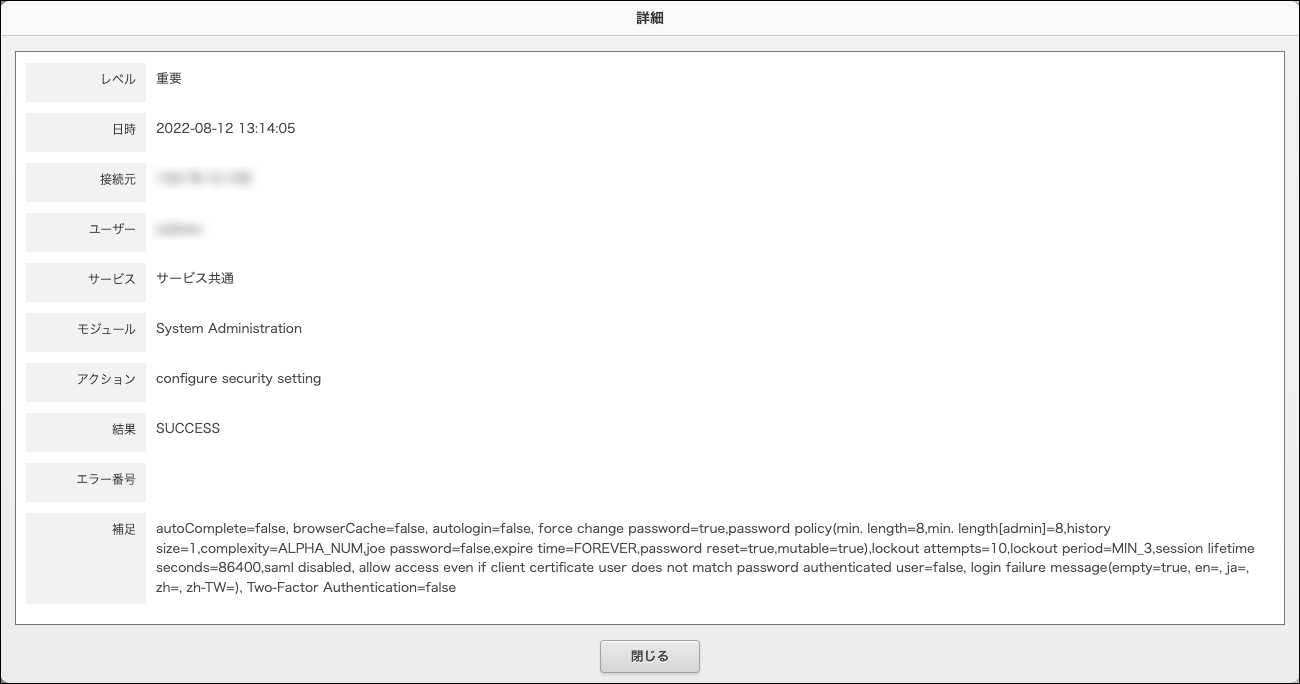Select the 補足 field label
This screenshot has width=1300, height=684.
124,529
